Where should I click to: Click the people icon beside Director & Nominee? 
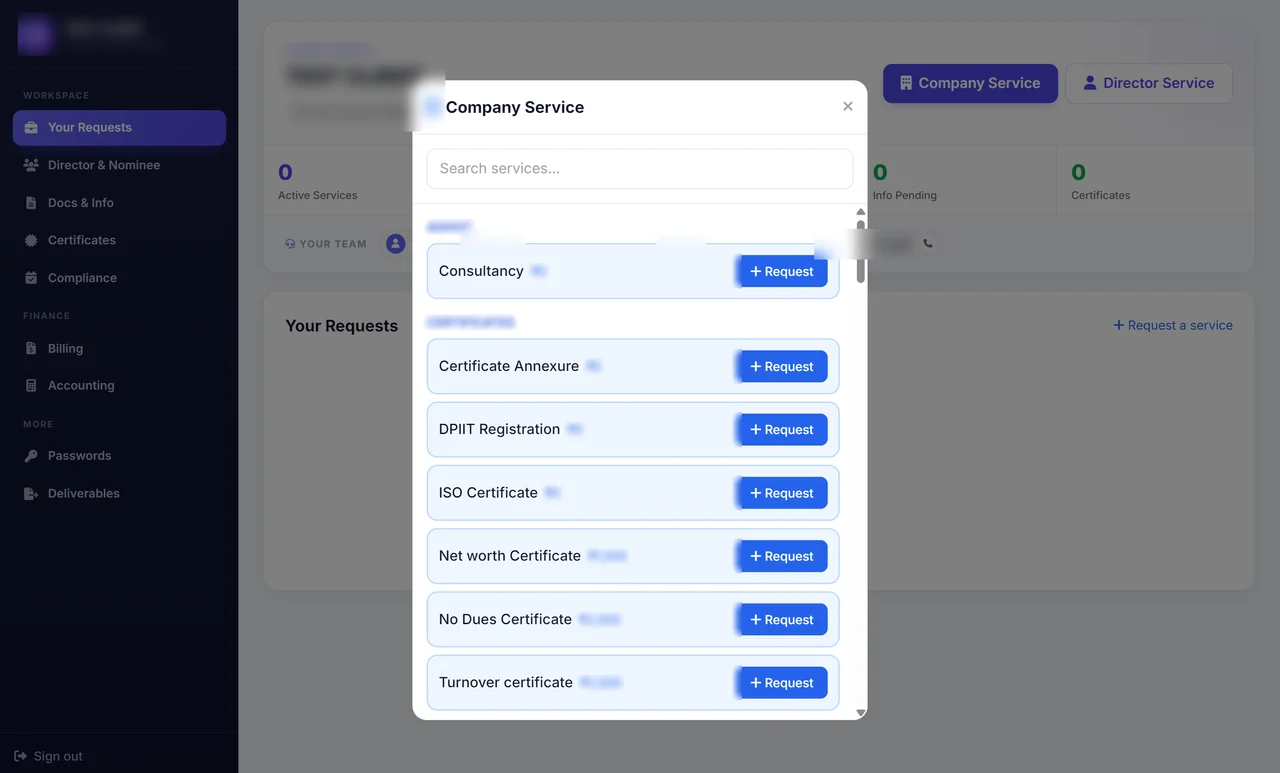(31, 165)
